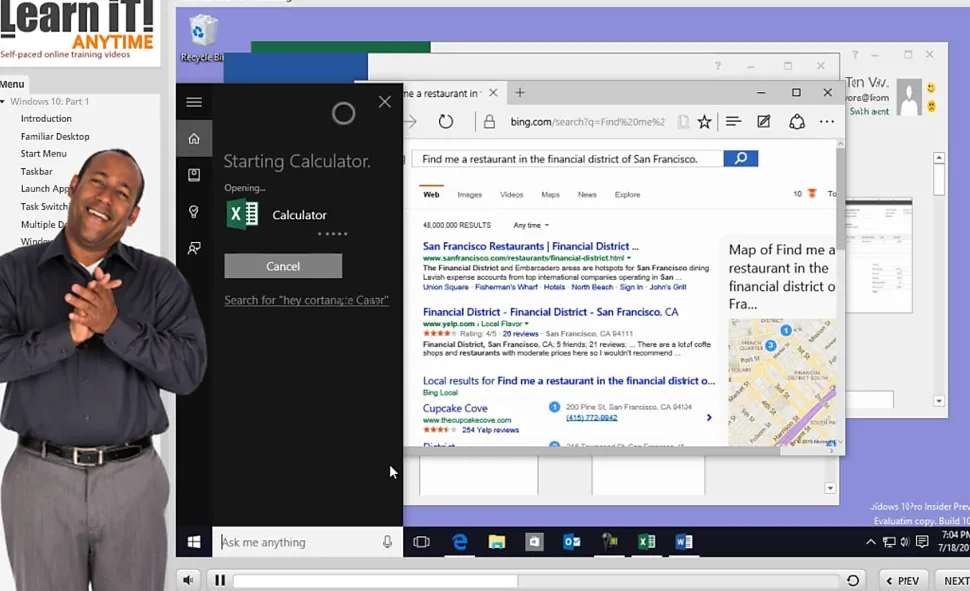Screen dimensions: 970x591
Task: Show hidden system tray icons
Action: pyautogui.click(x=870, y=542)
